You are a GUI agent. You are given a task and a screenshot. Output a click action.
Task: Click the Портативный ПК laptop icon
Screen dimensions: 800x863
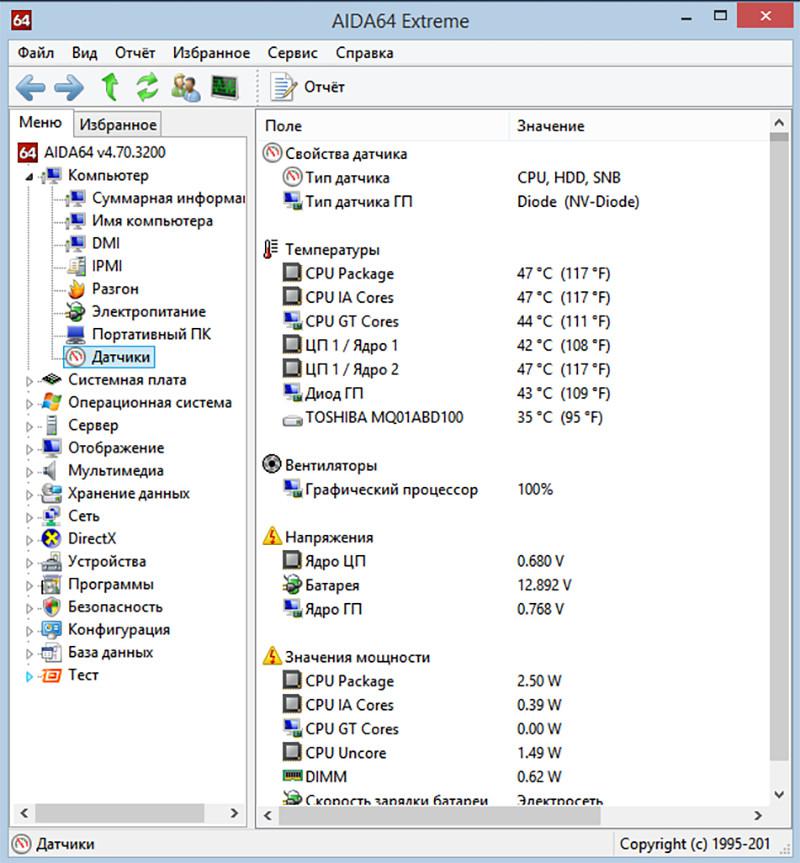76,334
